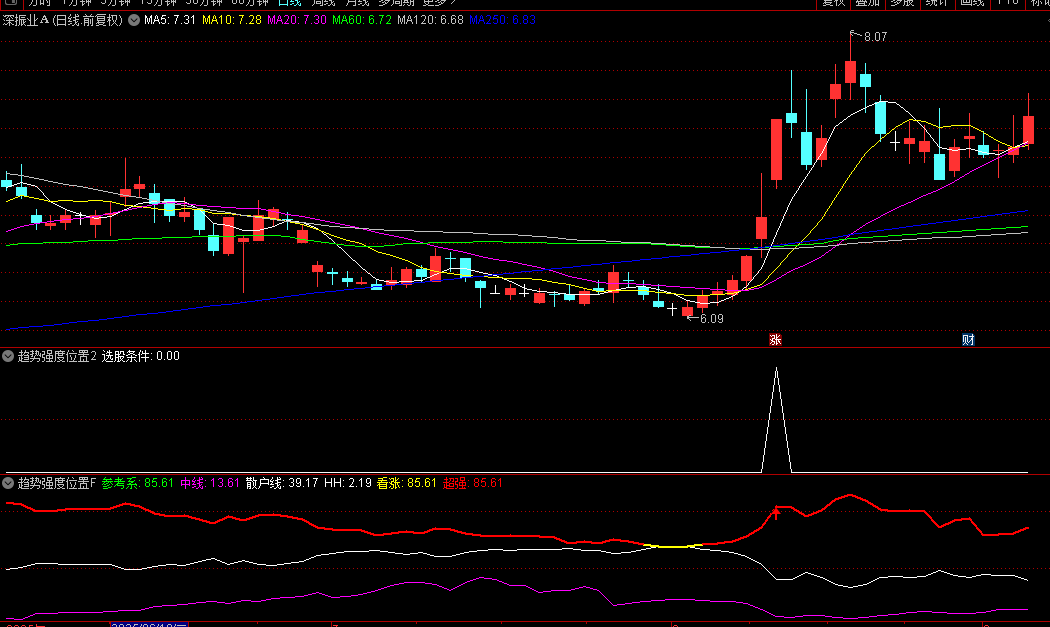Switch to the 日线 period tab
The width and height of the screenshot is (1050, 627).
(290, 3)
